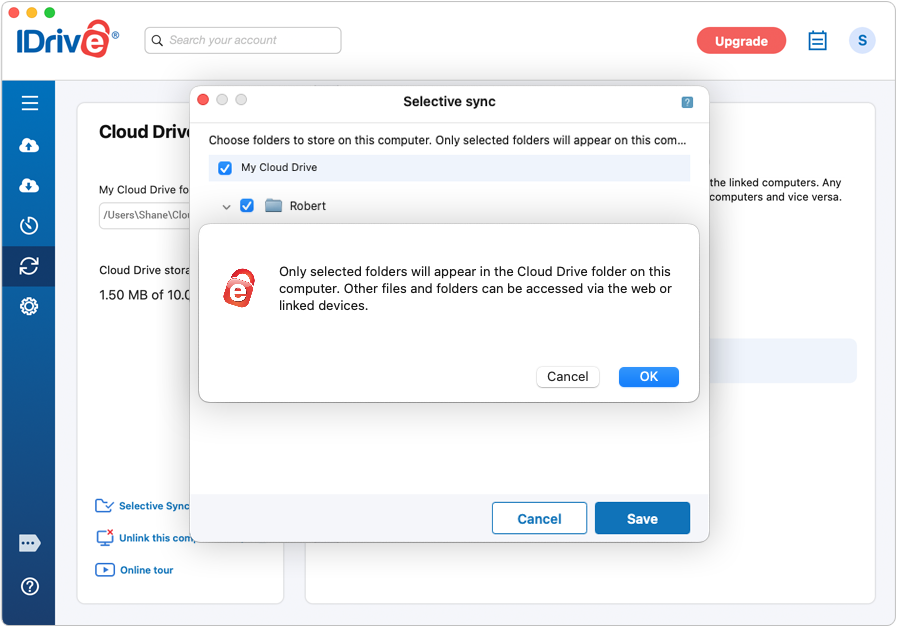Open the Settings gear icon
898x626 pixels.
point(29,306)
